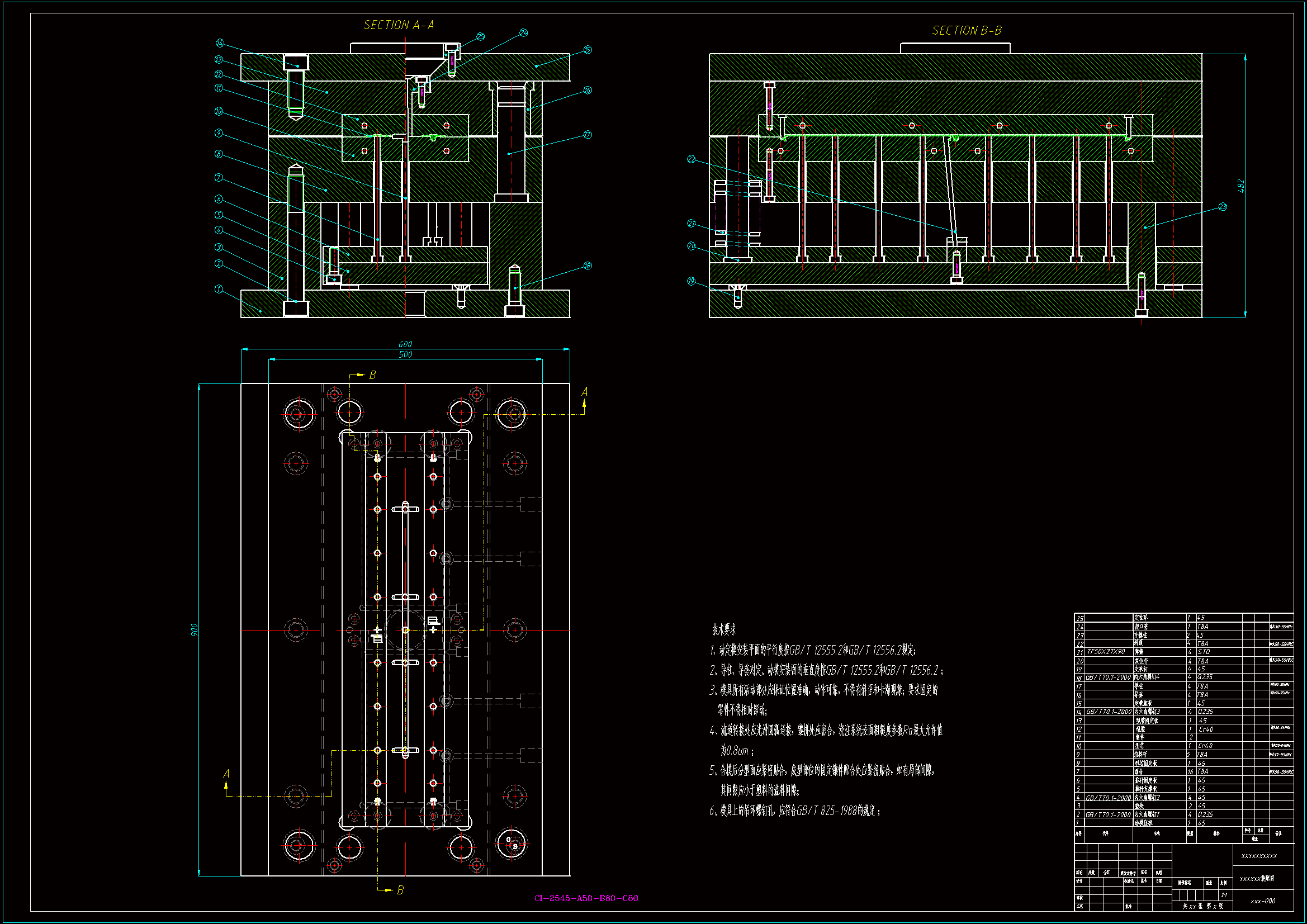
Task: Click part balloon number 9
Action: (x=219, y=133)
